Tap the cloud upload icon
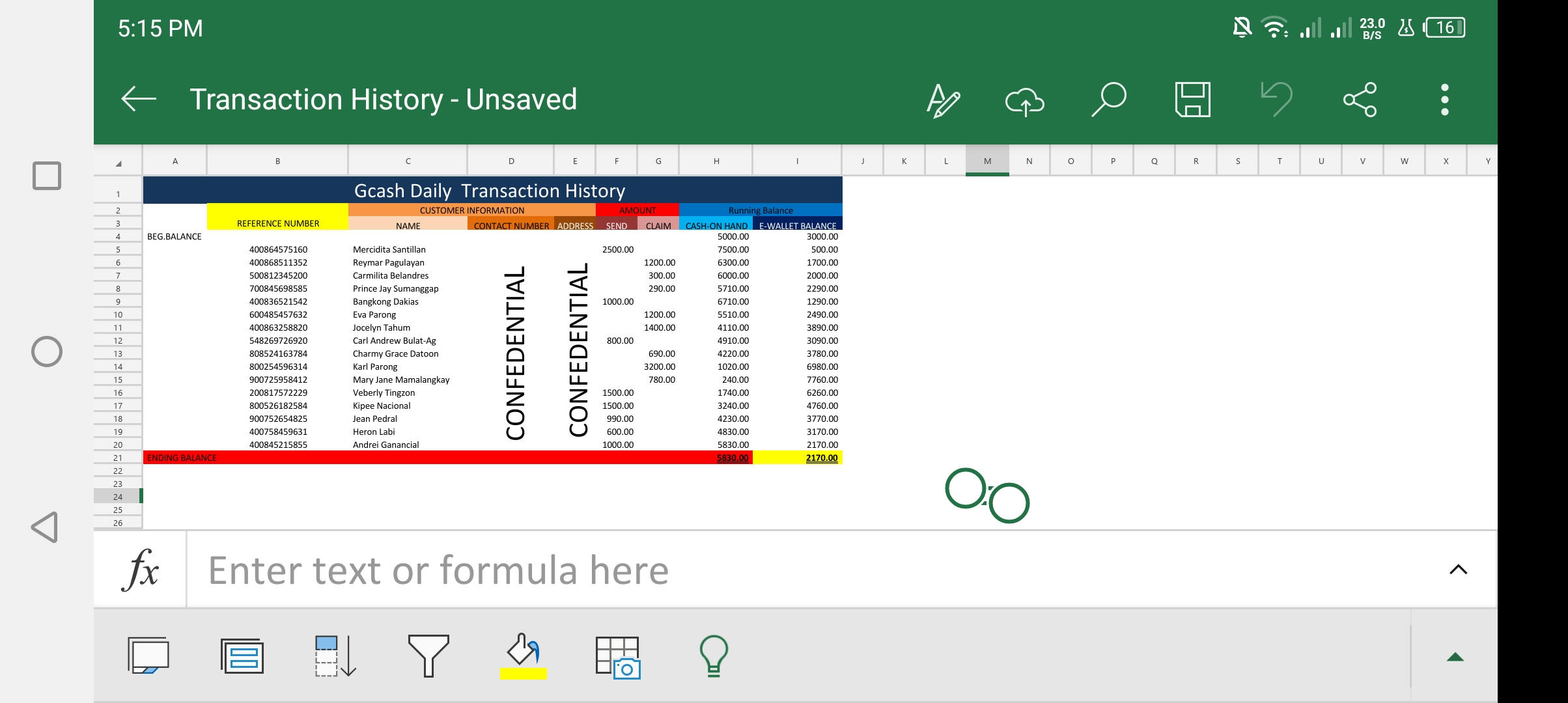Image resolution: width=1568 pixels, height=703 pixels. (1024, 101)
